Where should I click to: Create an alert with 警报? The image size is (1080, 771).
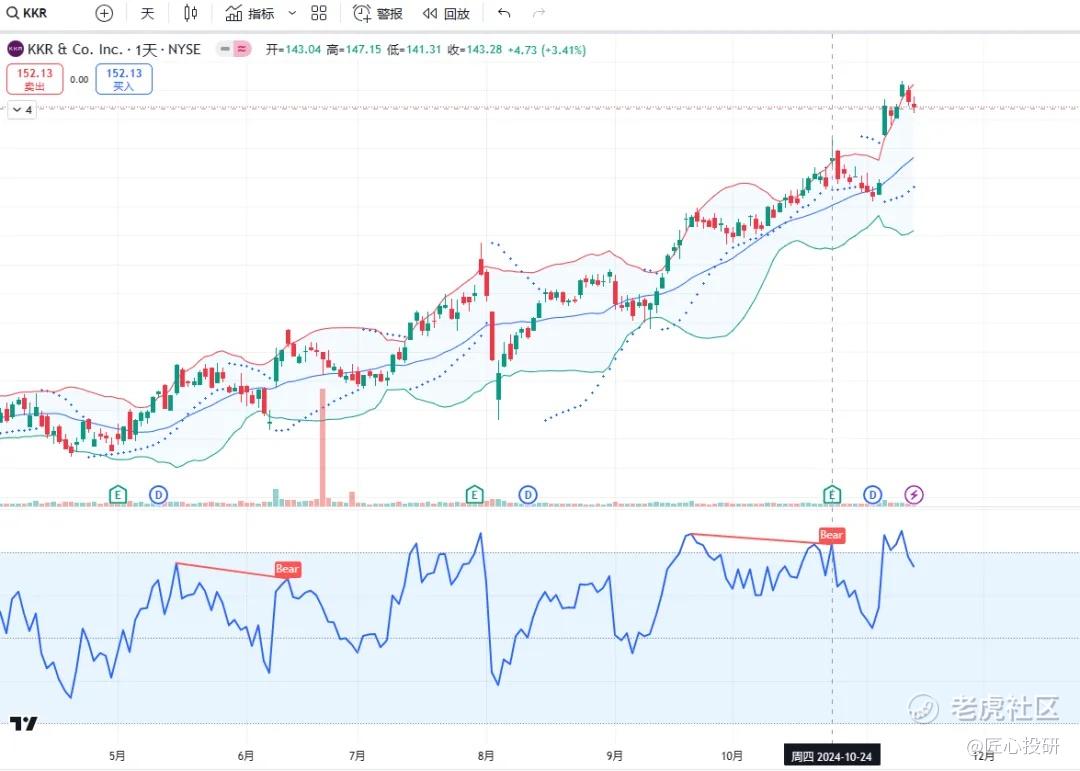(x=377, y=13)
